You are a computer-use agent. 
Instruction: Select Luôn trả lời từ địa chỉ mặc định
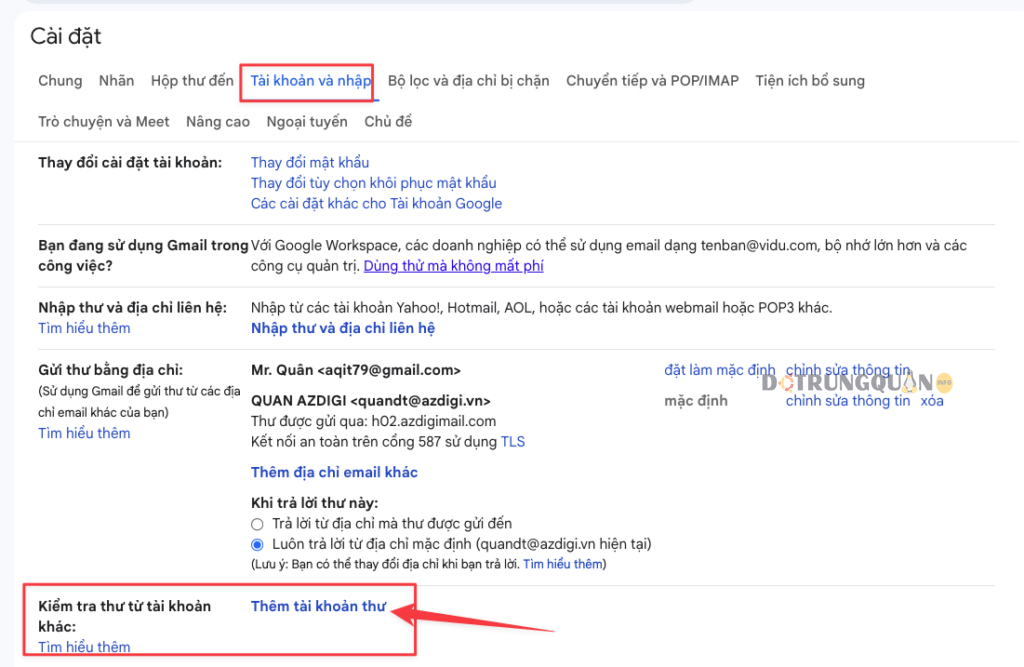click(257, 544)
